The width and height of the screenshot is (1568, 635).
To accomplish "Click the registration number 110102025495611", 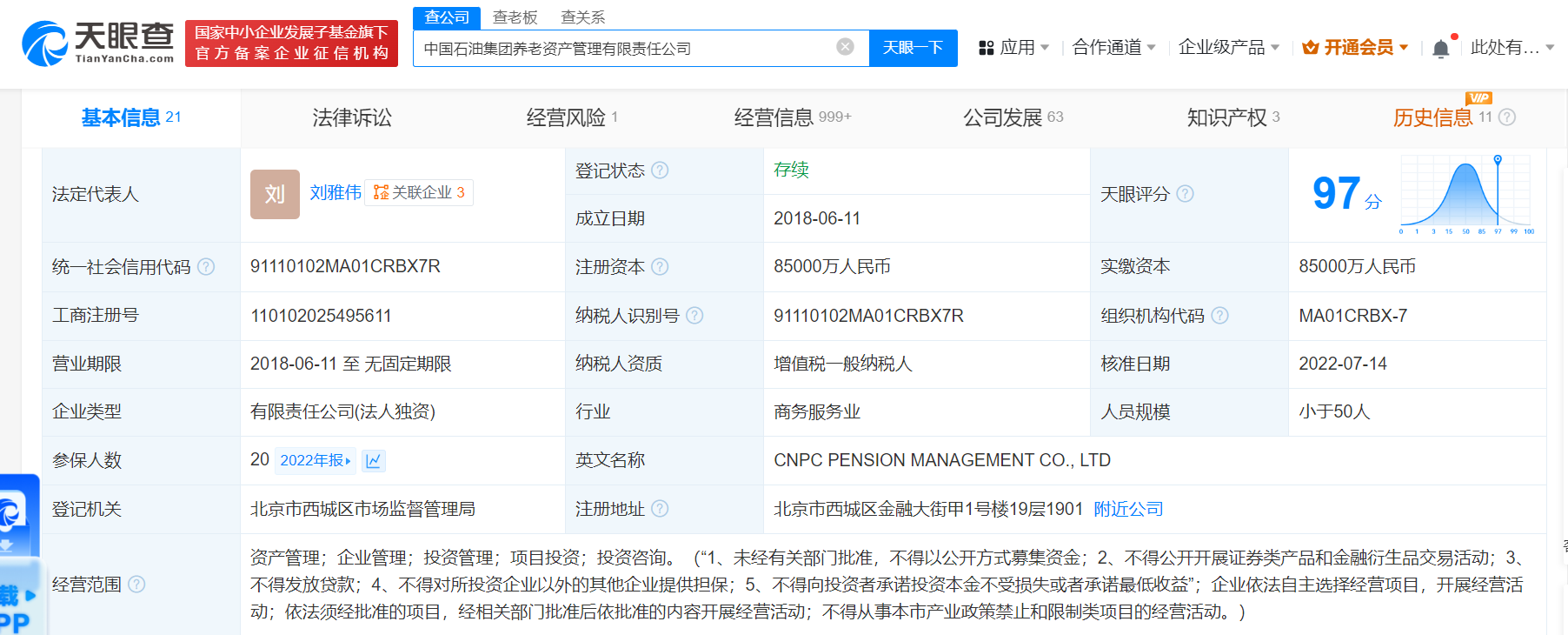I will click(x=321, y=316).
